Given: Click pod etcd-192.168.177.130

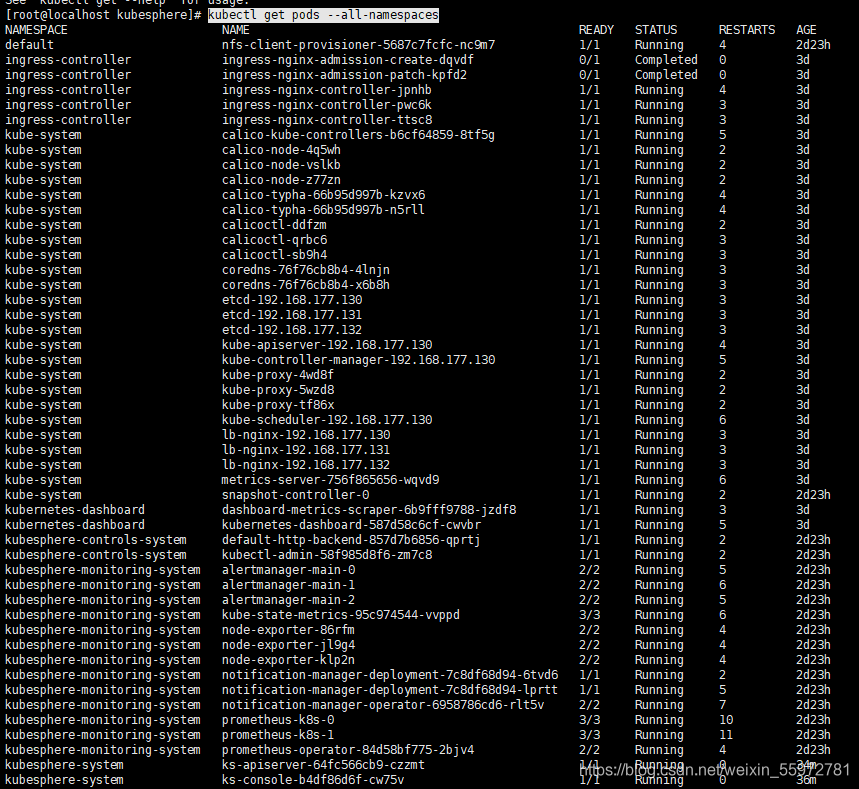Looking at the screenshot, I should coord(292,300).
